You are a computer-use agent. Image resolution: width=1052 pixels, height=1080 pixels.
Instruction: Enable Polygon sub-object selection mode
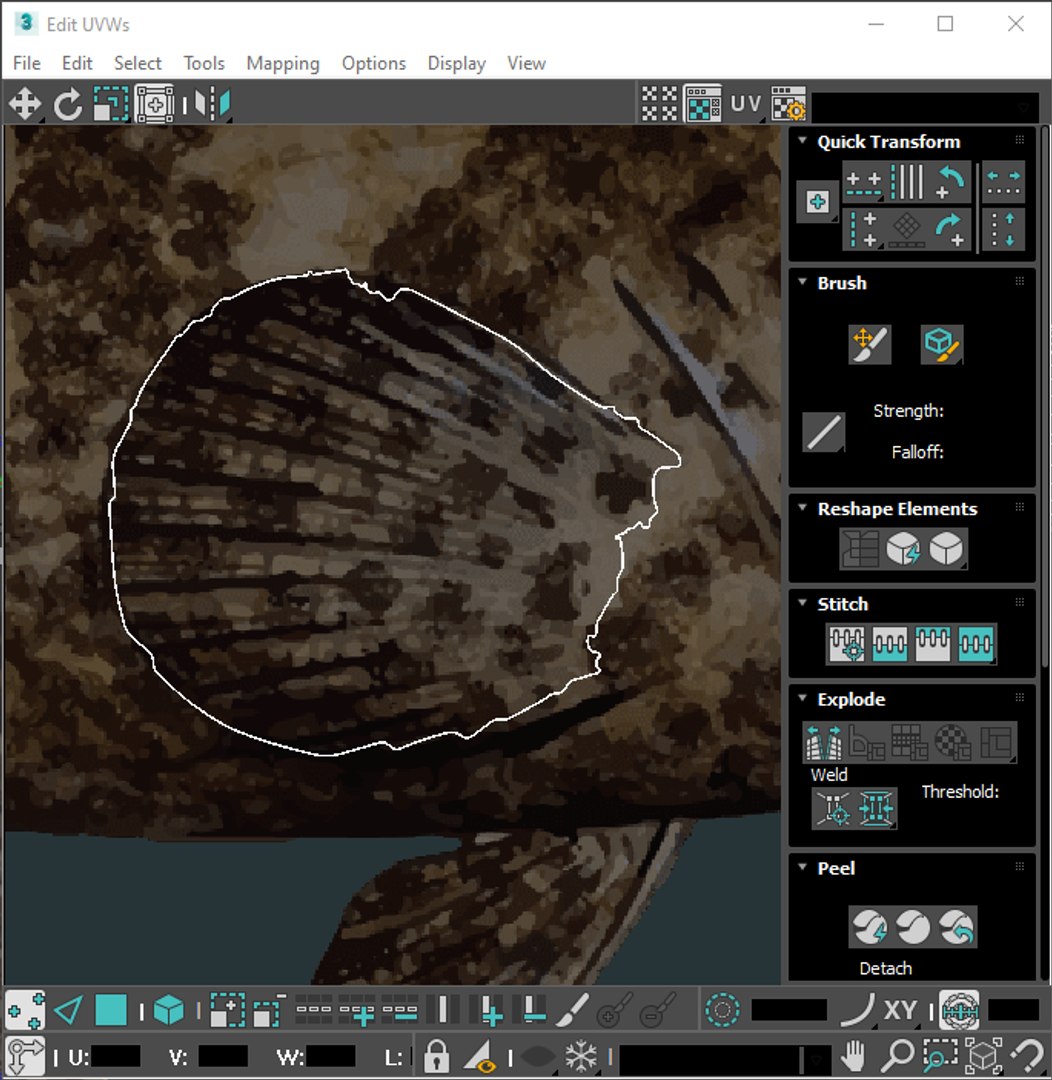click(x=111, y=1011)
